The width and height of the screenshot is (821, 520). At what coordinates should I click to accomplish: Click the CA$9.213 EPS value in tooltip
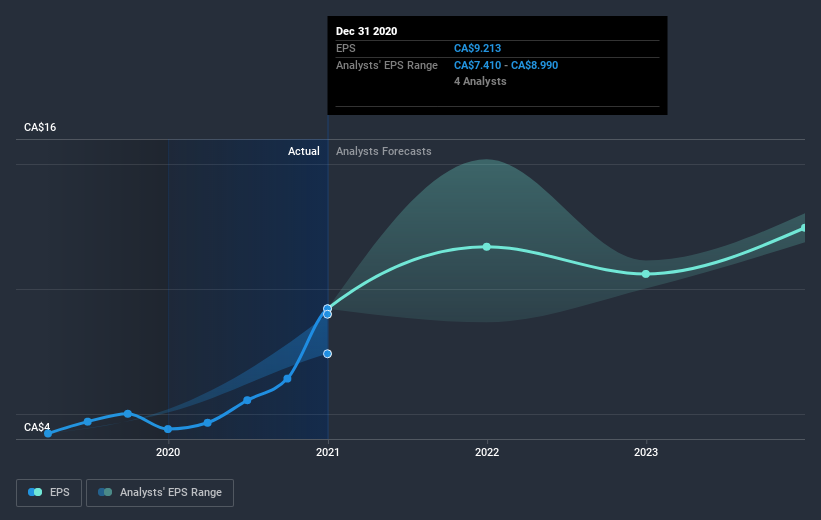pyautogui.click(x=478, y=48)
